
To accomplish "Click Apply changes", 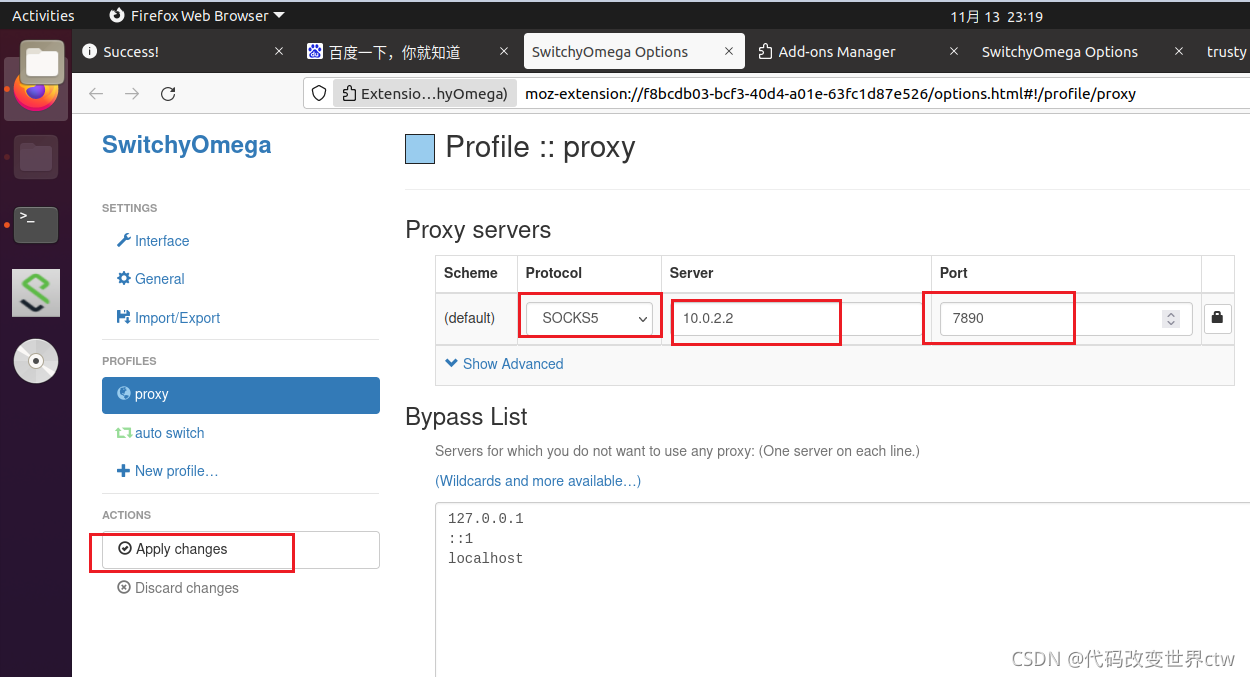I will pyautogui.click(x=241, y=549).
